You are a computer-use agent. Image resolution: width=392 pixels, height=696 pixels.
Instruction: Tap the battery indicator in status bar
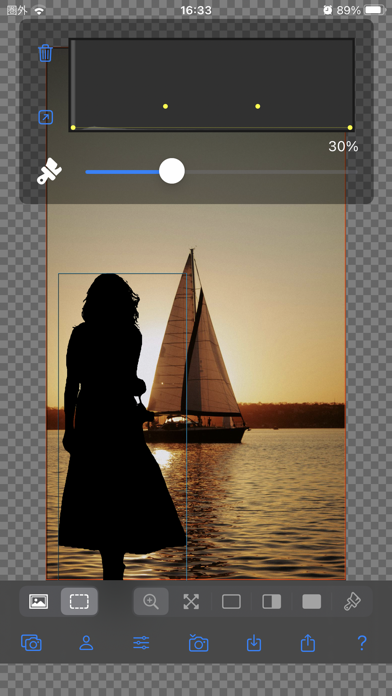point(375,9)
